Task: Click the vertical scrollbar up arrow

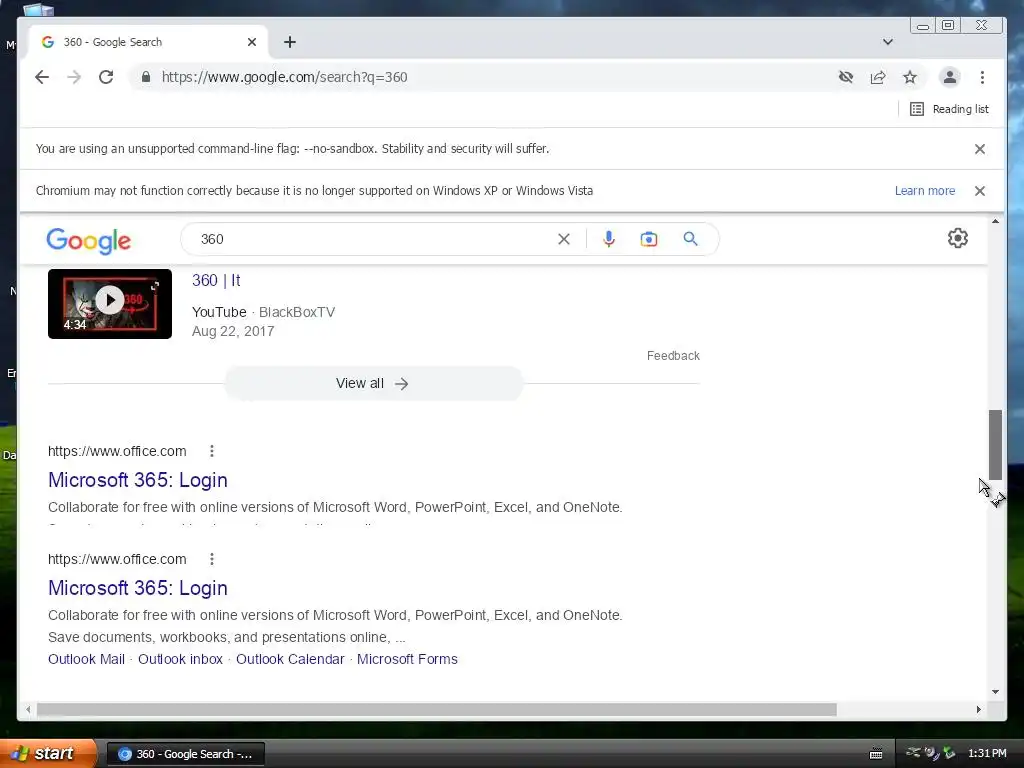Action: point(995,221)
